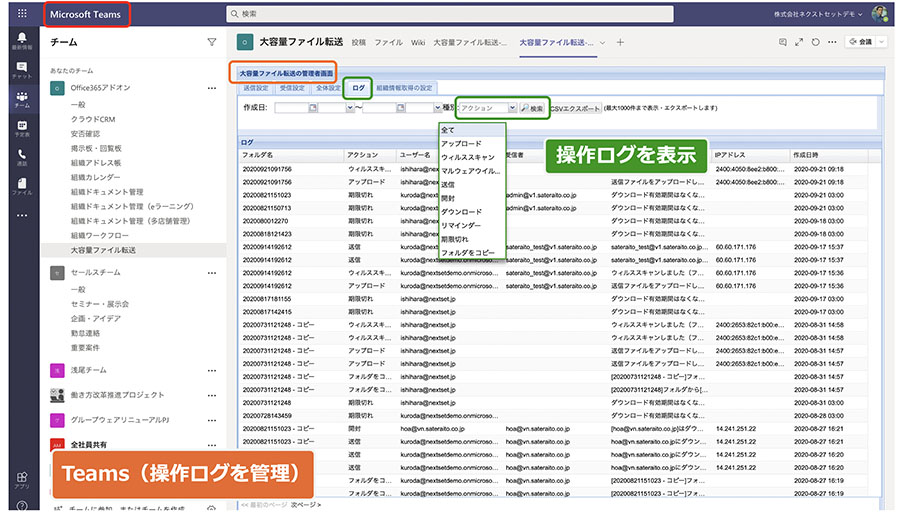Screen dimensions: 900x514
Task: Select リマインダー in the dropdown list
Action: click(472, 225)
